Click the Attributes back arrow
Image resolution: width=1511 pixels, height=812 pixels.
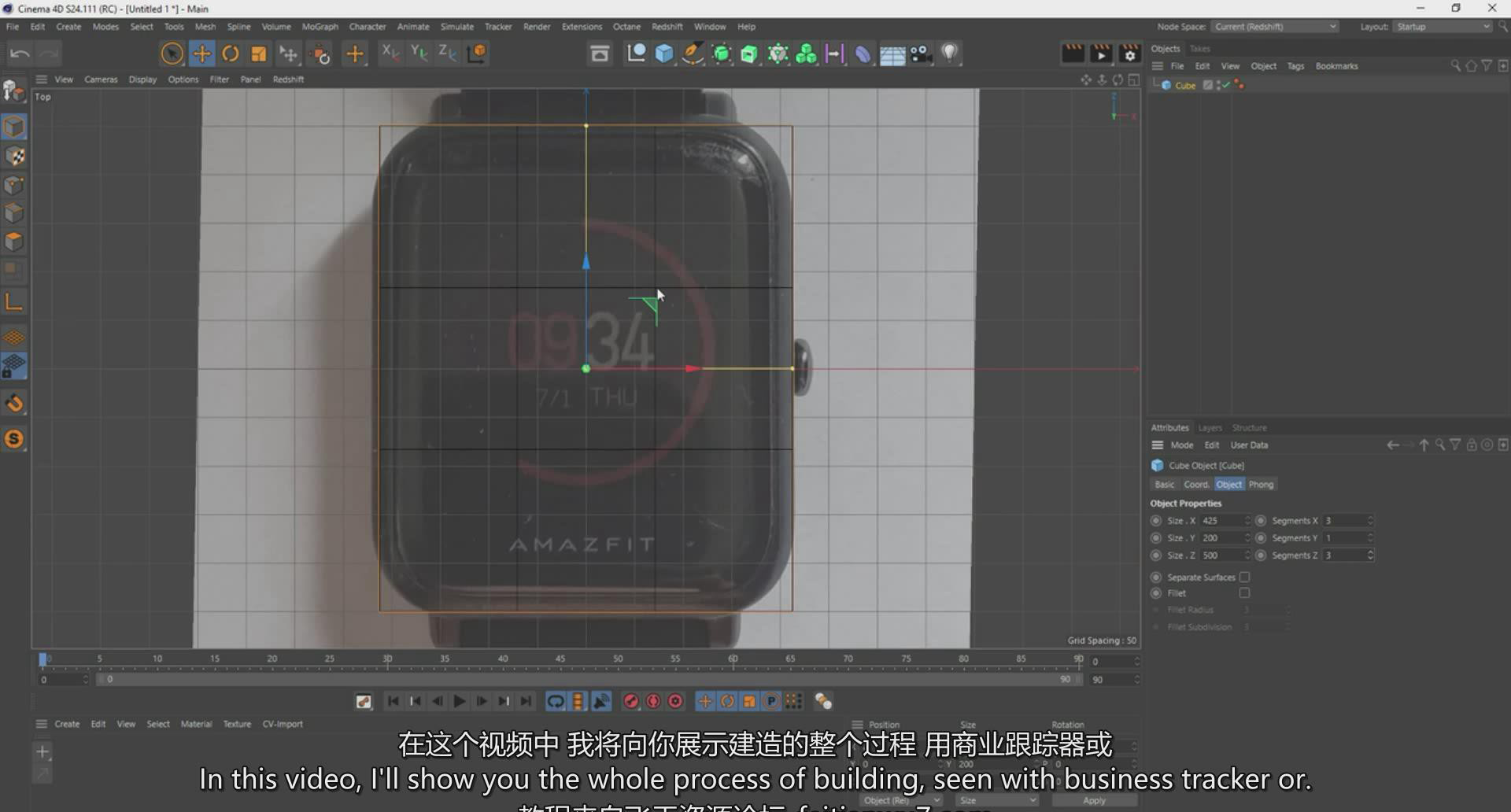click(x=1392, y=445)
